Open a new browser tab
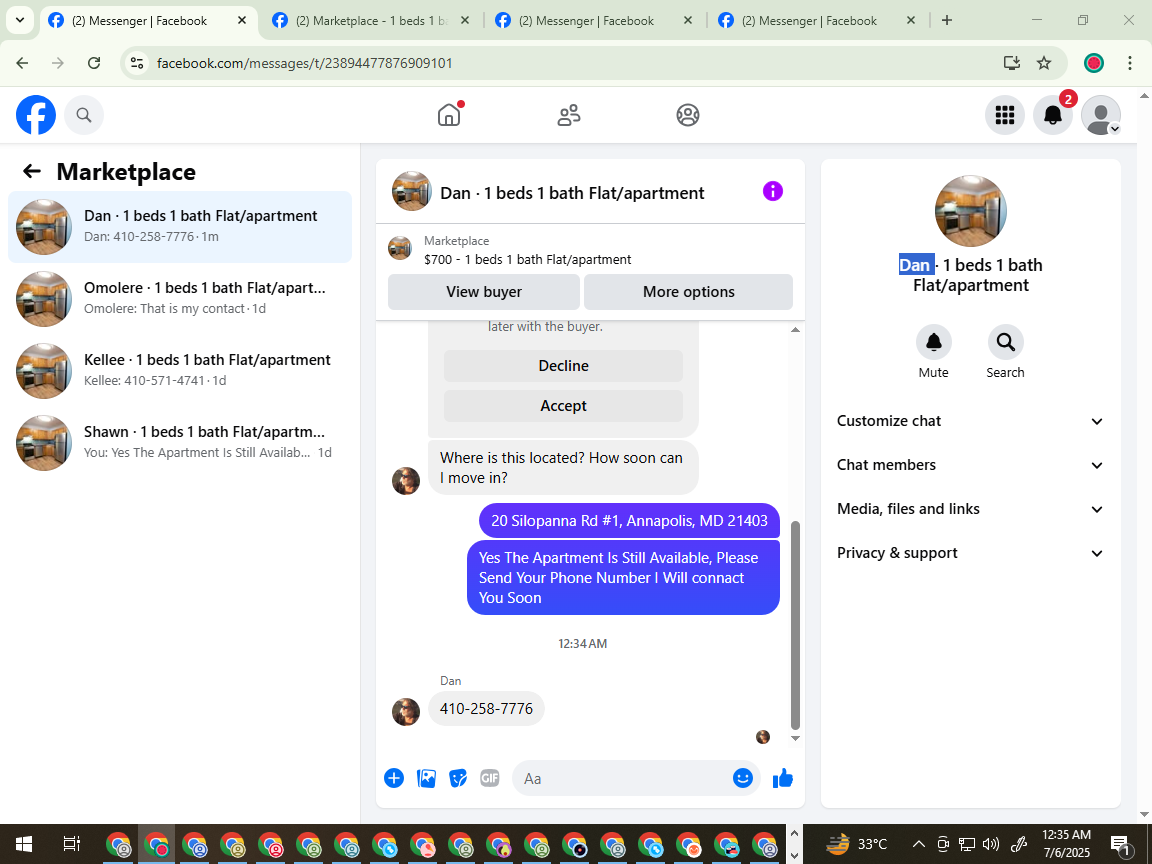 coord(947,21)
